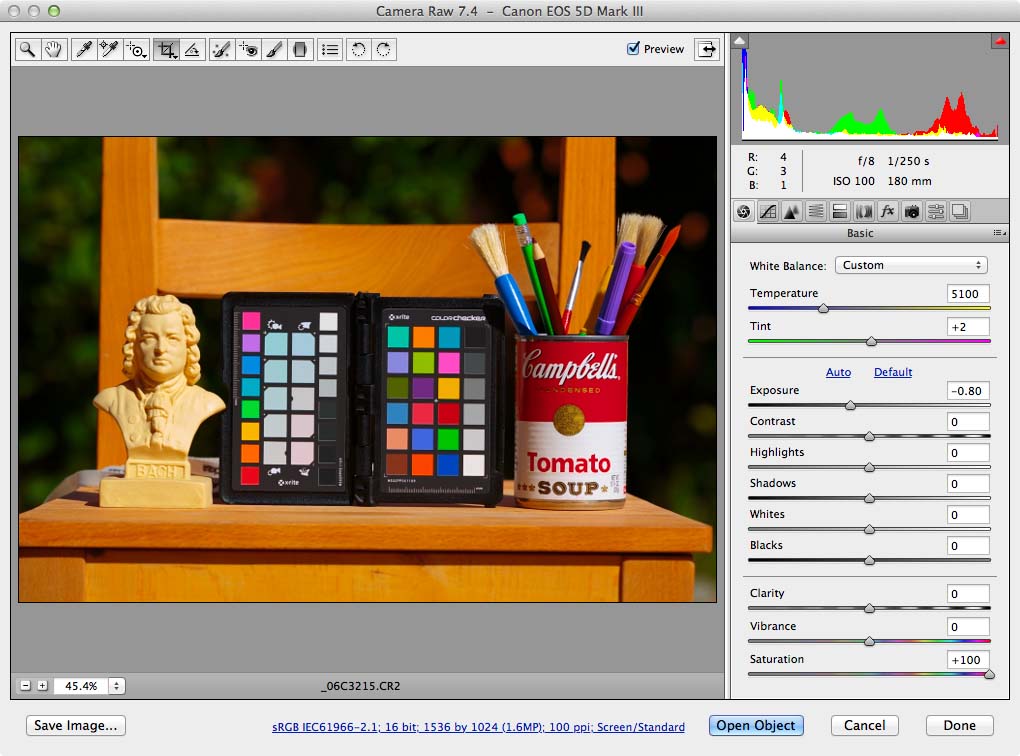The width and height of the screenshot is (1020, 756).
Task: Select the Adjustment Brush tool
Action: [x=274, y=49]
